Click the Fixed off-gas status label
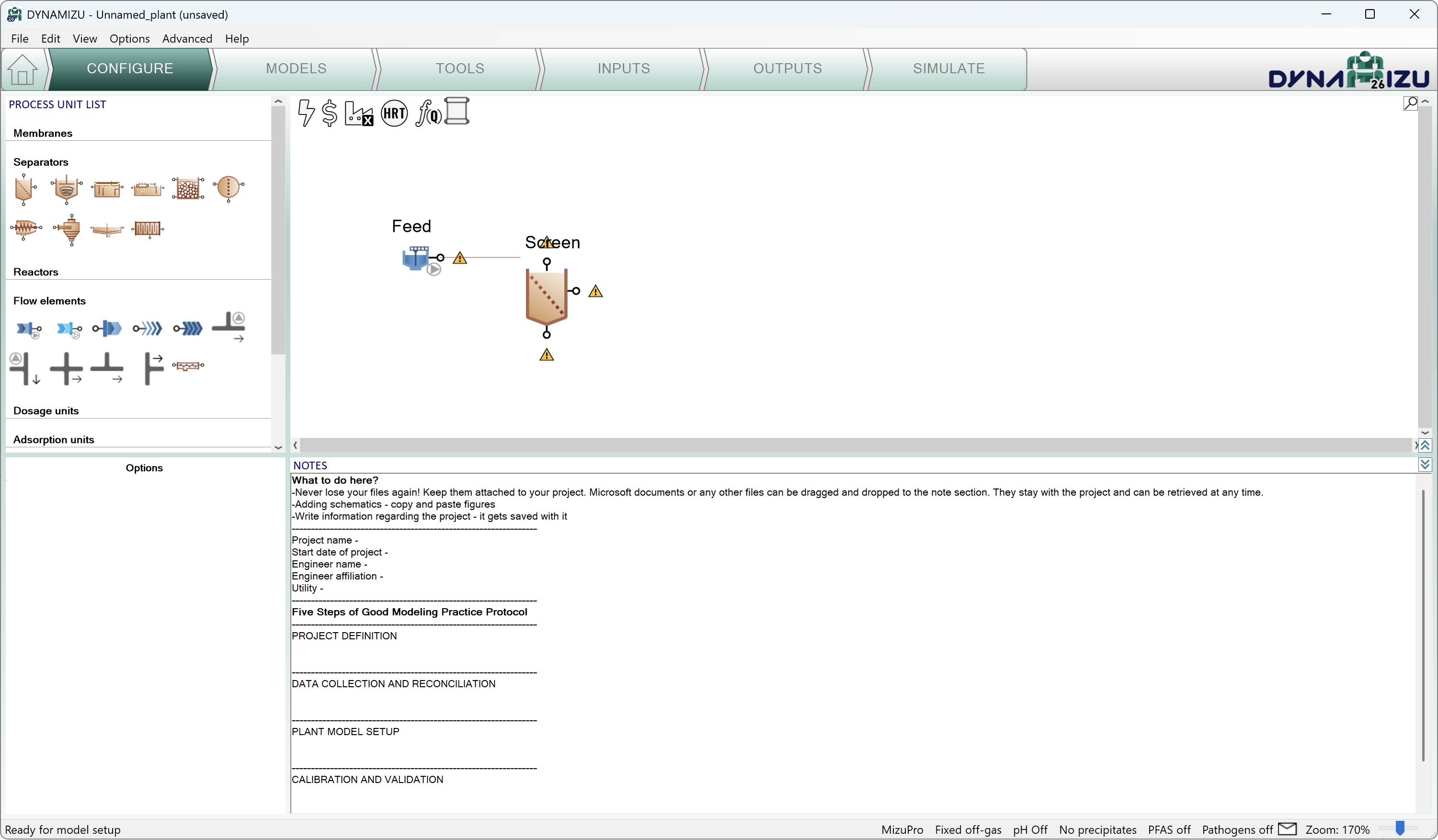 968,829
